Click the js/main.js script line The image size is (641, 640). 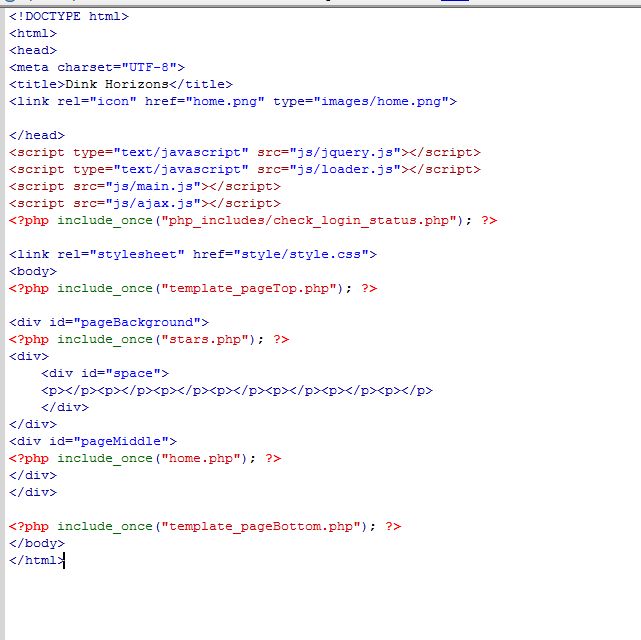145,186
